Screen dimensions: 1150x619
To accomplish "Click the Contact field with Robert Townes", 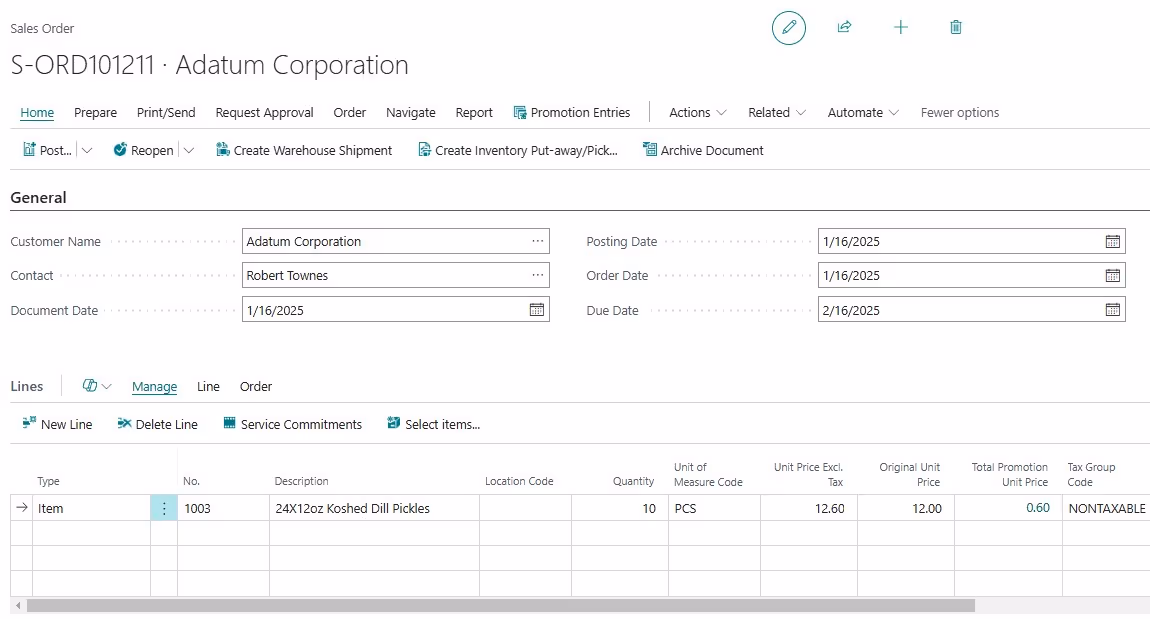I will point(395,275).
